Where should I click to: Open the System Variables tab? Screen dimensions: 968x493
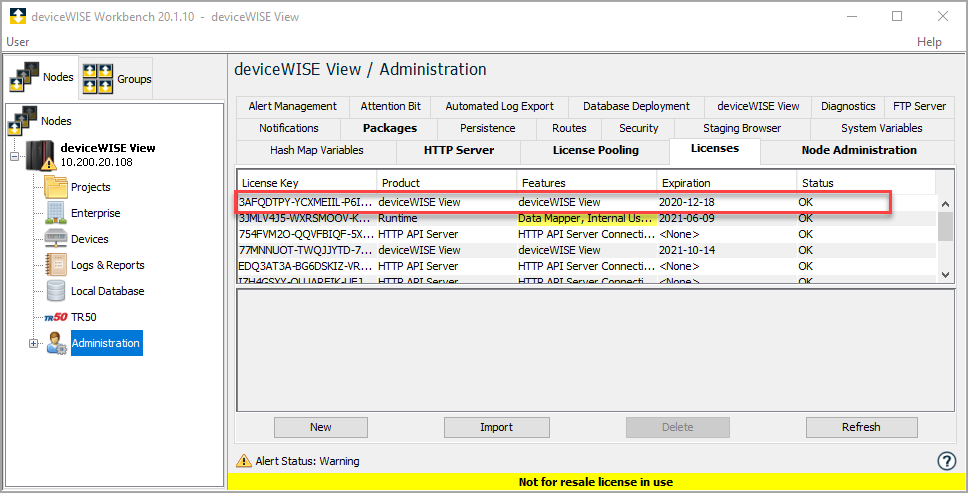pyautogui.click(x=882, y=128)
